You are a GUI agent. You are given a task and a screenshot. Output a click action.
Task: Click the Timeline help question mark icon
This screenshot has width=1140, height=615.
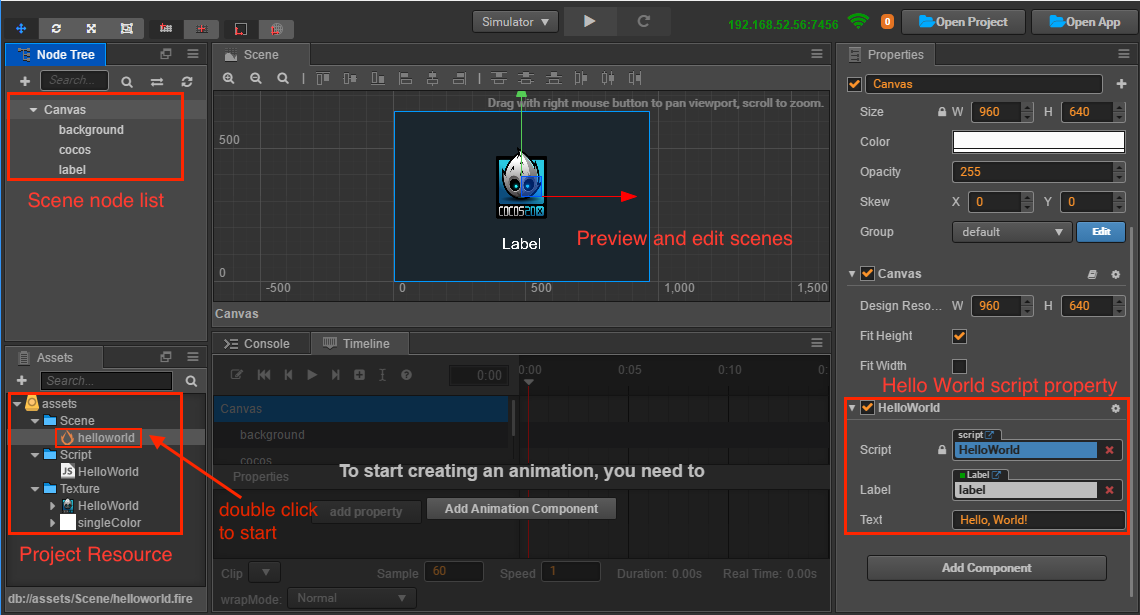[x=406, y=375]
